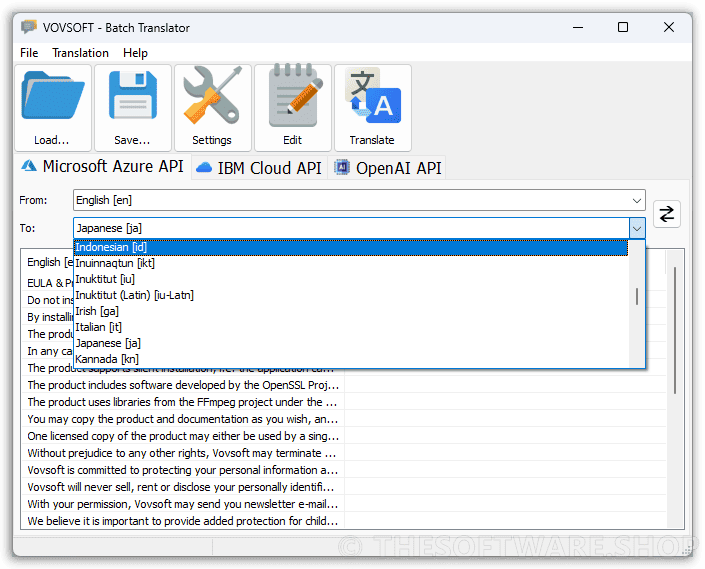Click the Edit label

292,140
